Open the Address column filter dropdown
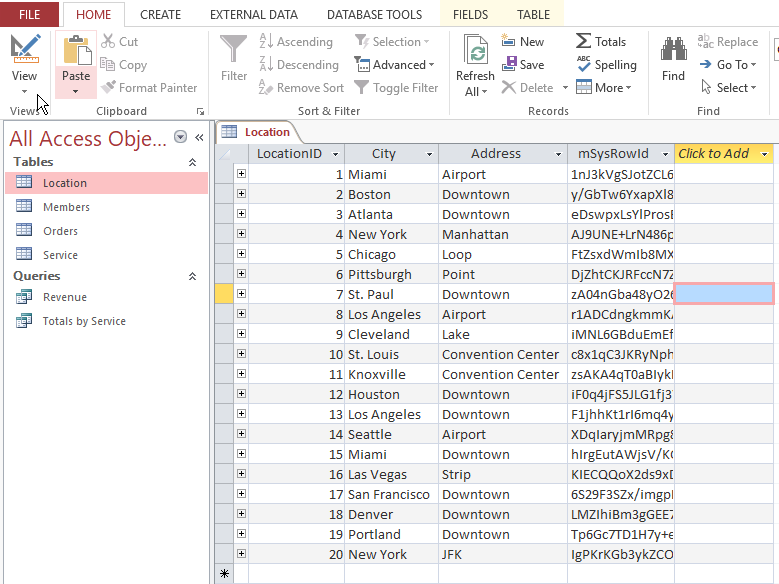Viewport: 779px width, 584px height. click(558, 155)
